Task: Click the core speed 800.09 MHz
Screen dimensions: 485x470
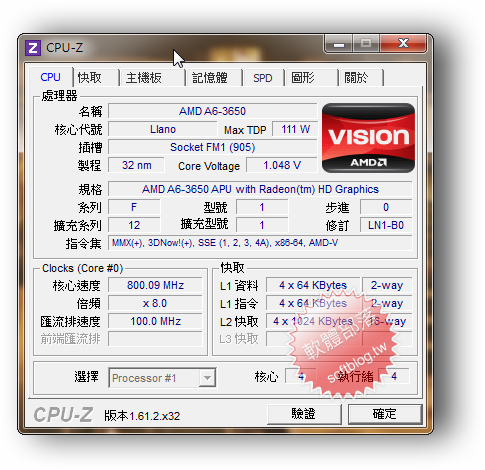Action: 155,285
